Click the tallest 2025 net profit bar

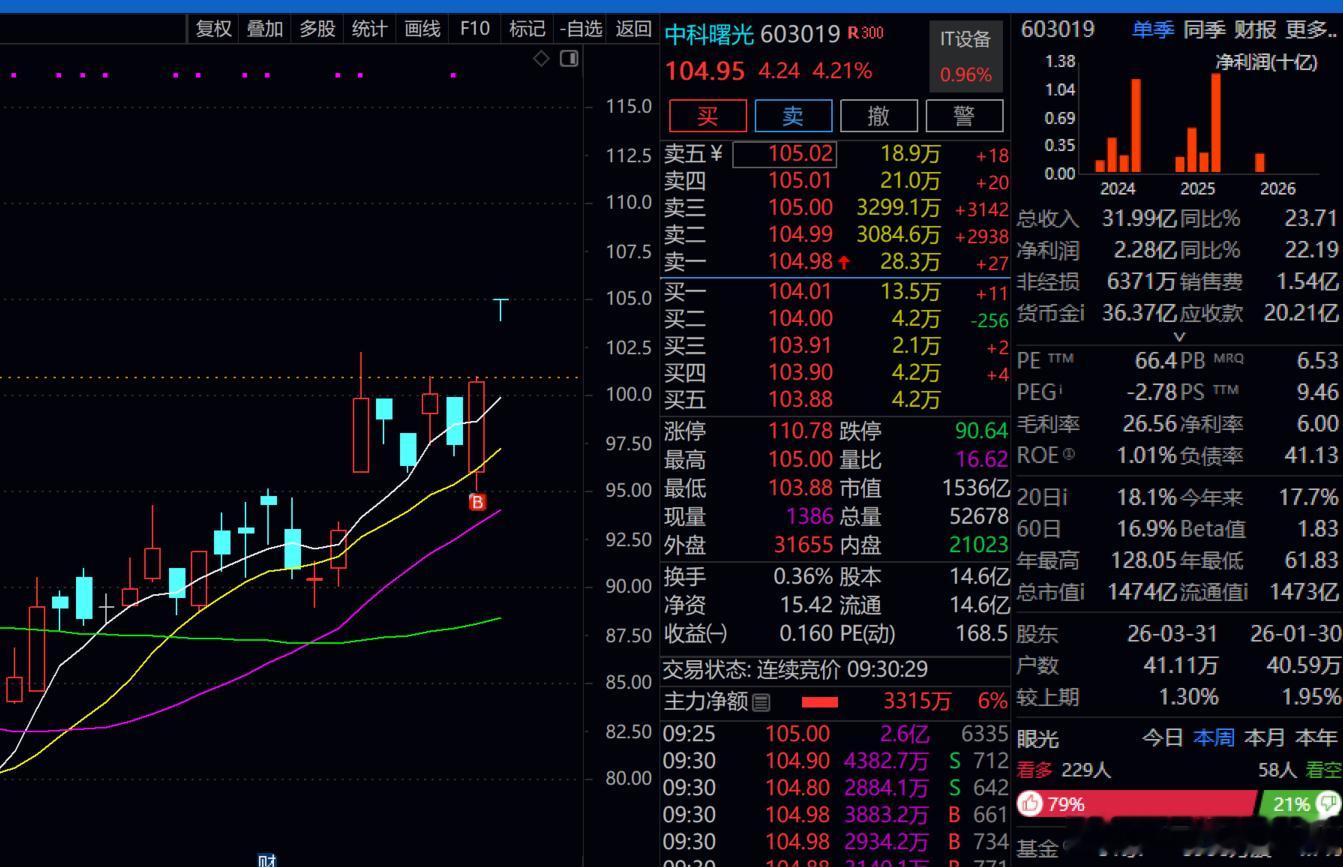[x=1216, y=123]
